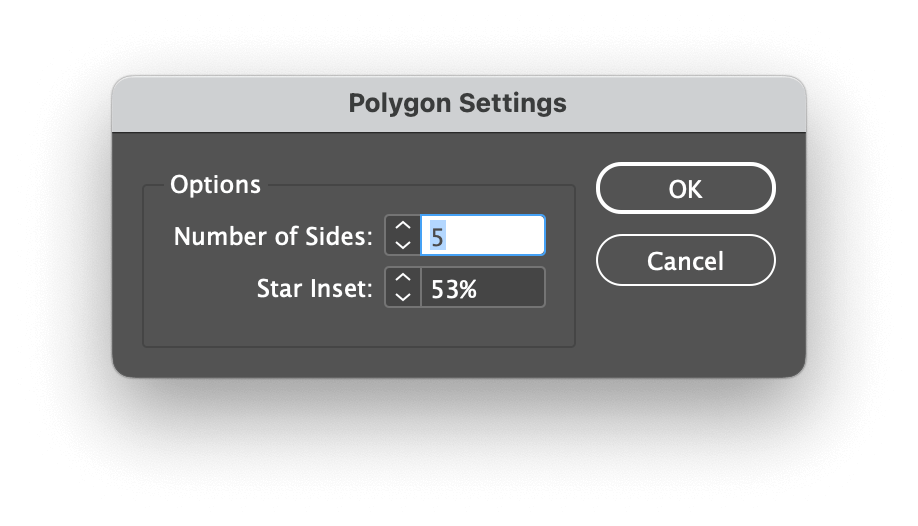Click into the Star Inset value field
Screen dimensions: 918x526
click(483, 288)
